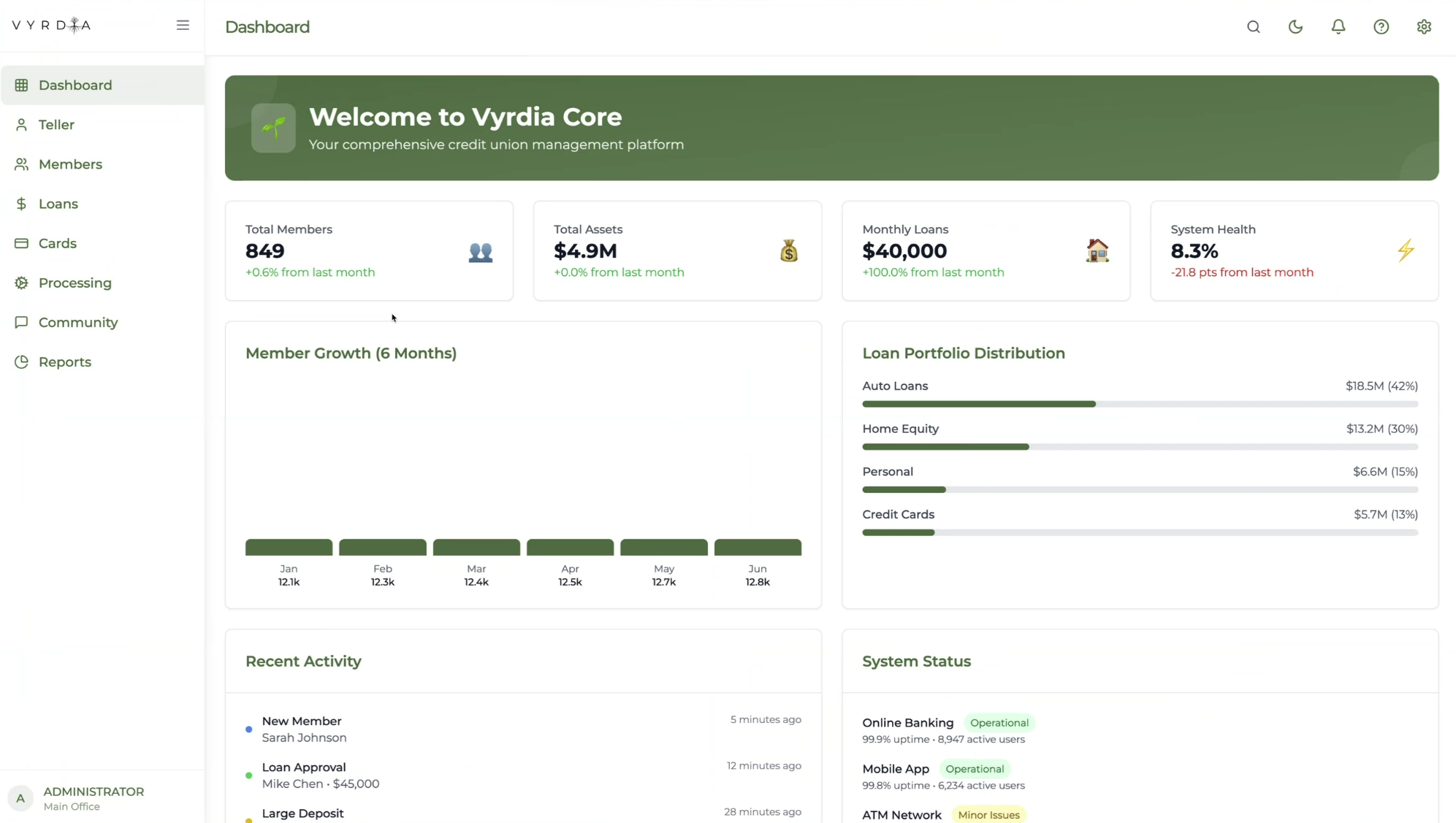The image size is (1456, 823).
Task: Open notifications bell
Action: 1338,27
